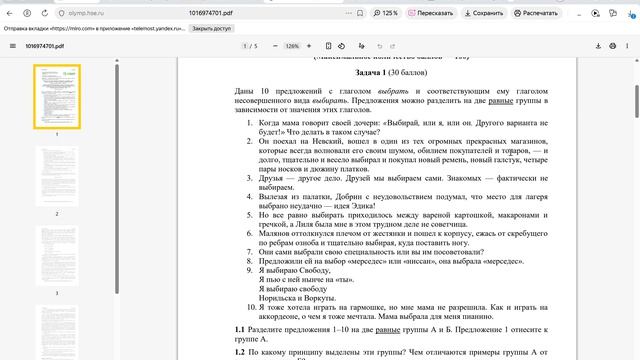Screen dimensions: 640x360
Task: Toggle the PDF sidebar with the hamburger icon
Action: [x=13, y=46]
